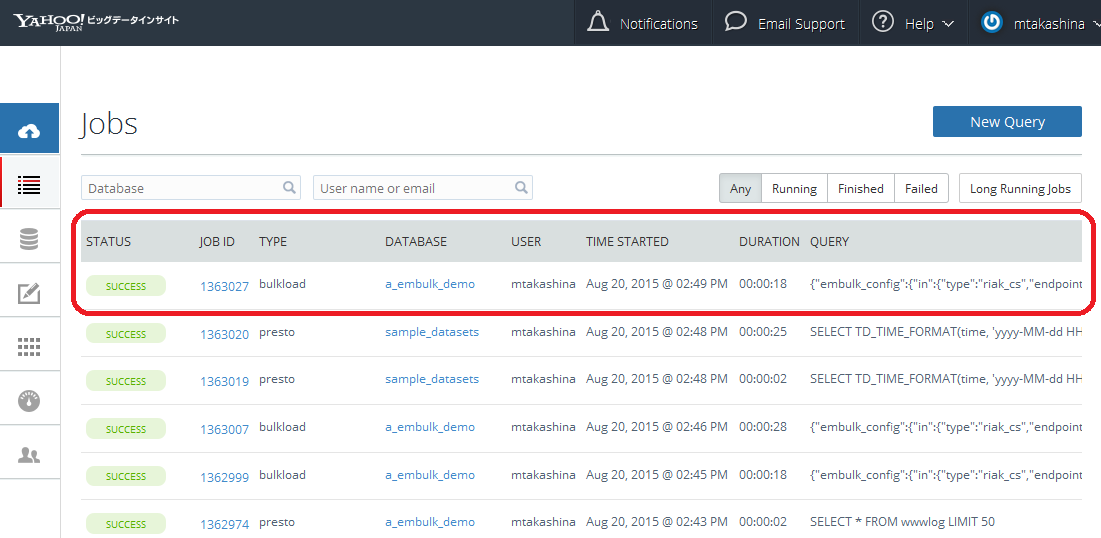Select the Failed filter tab
1101x538 pixels.
click(x=921, y=188)
